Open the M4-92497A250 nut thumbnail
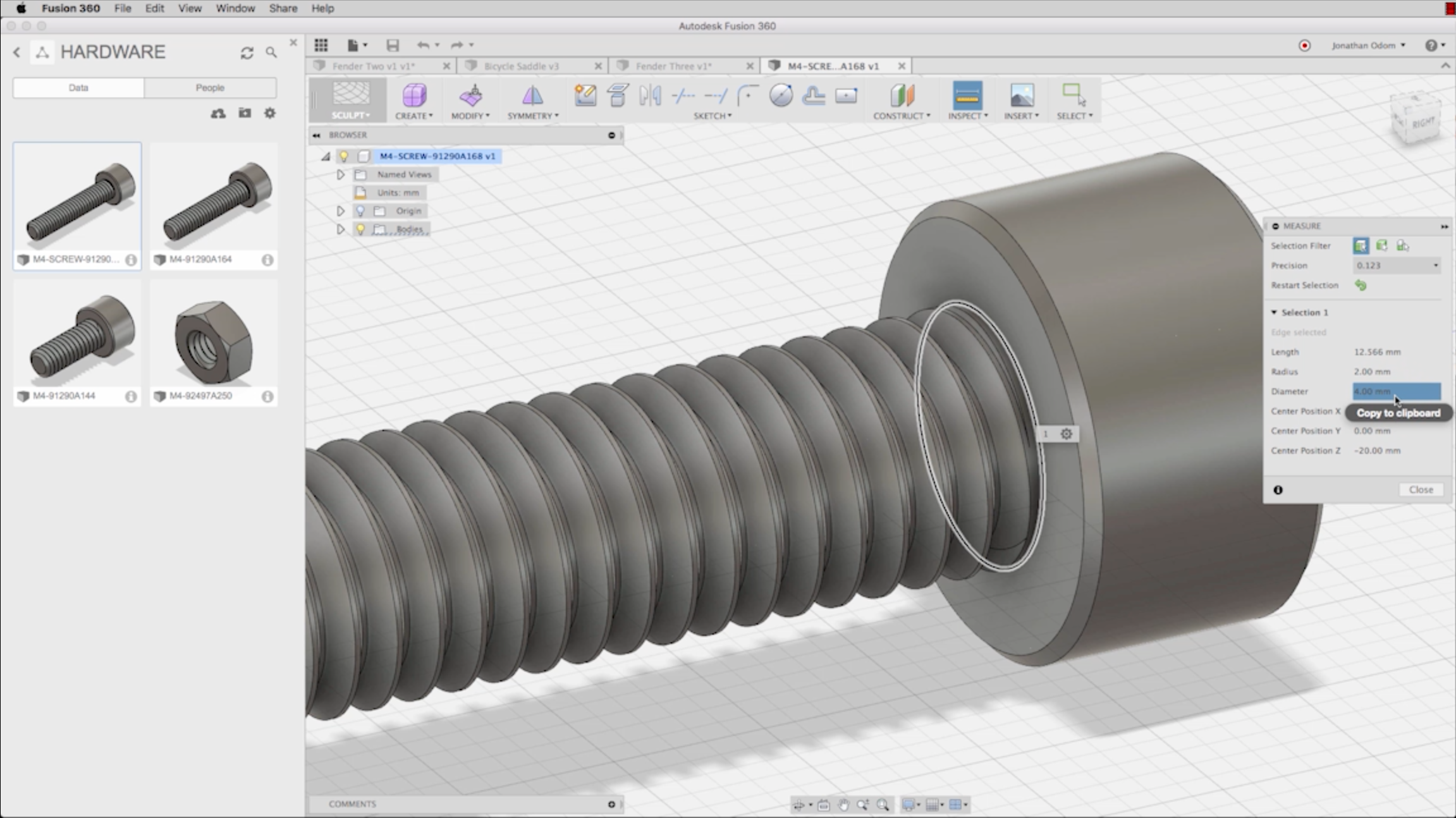Screen dimensions: 1456x818 click(x=214, y=341)
